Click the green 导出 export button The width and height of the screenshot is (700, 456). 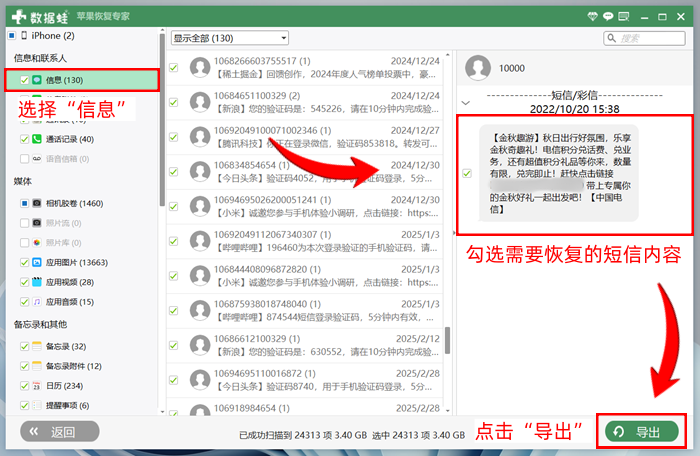642,431
